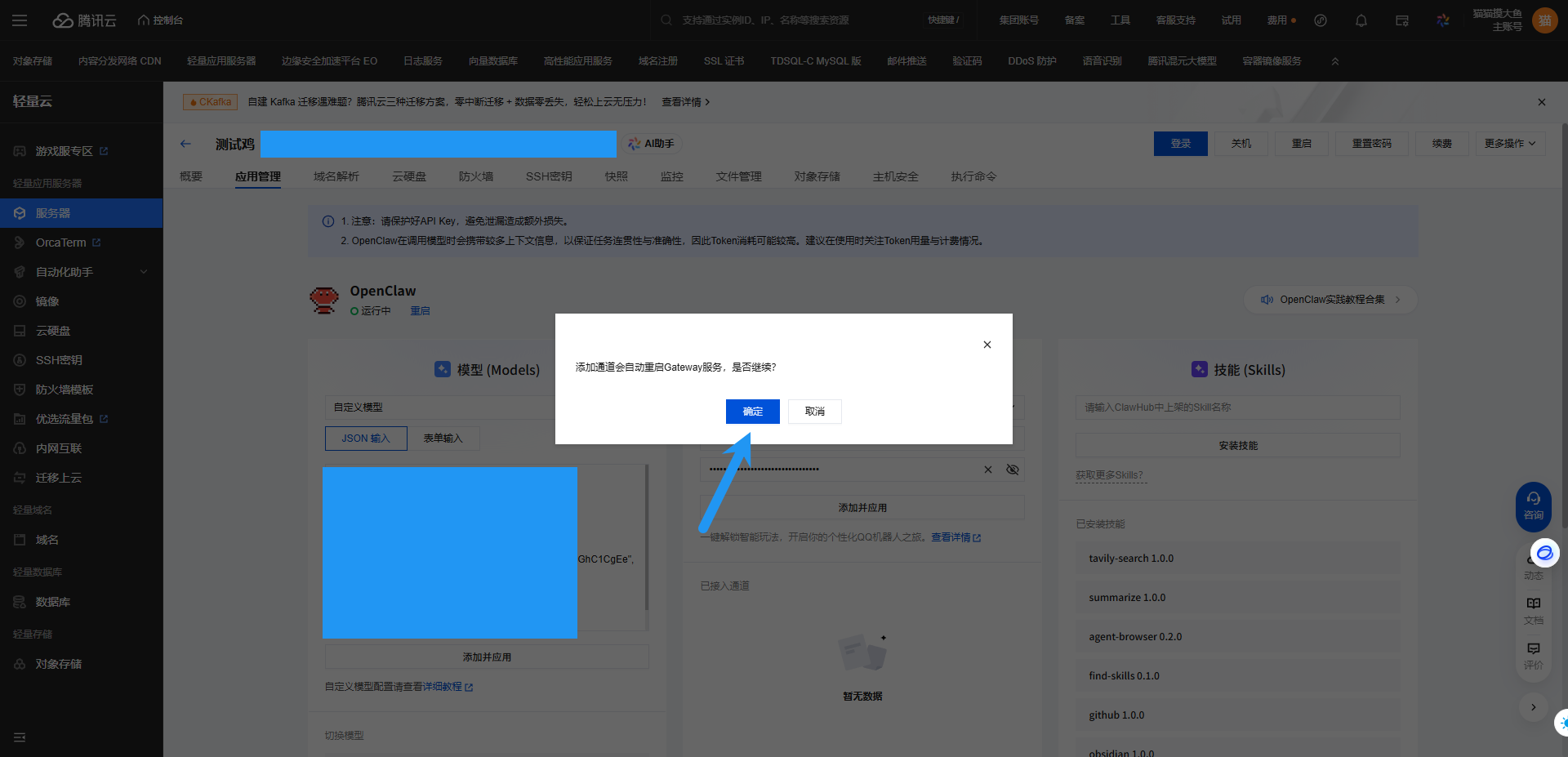The width and height of the screenshot is (1568, 757).
Task: Open the AI助手 assistant button
Action: tap(652, 144)
